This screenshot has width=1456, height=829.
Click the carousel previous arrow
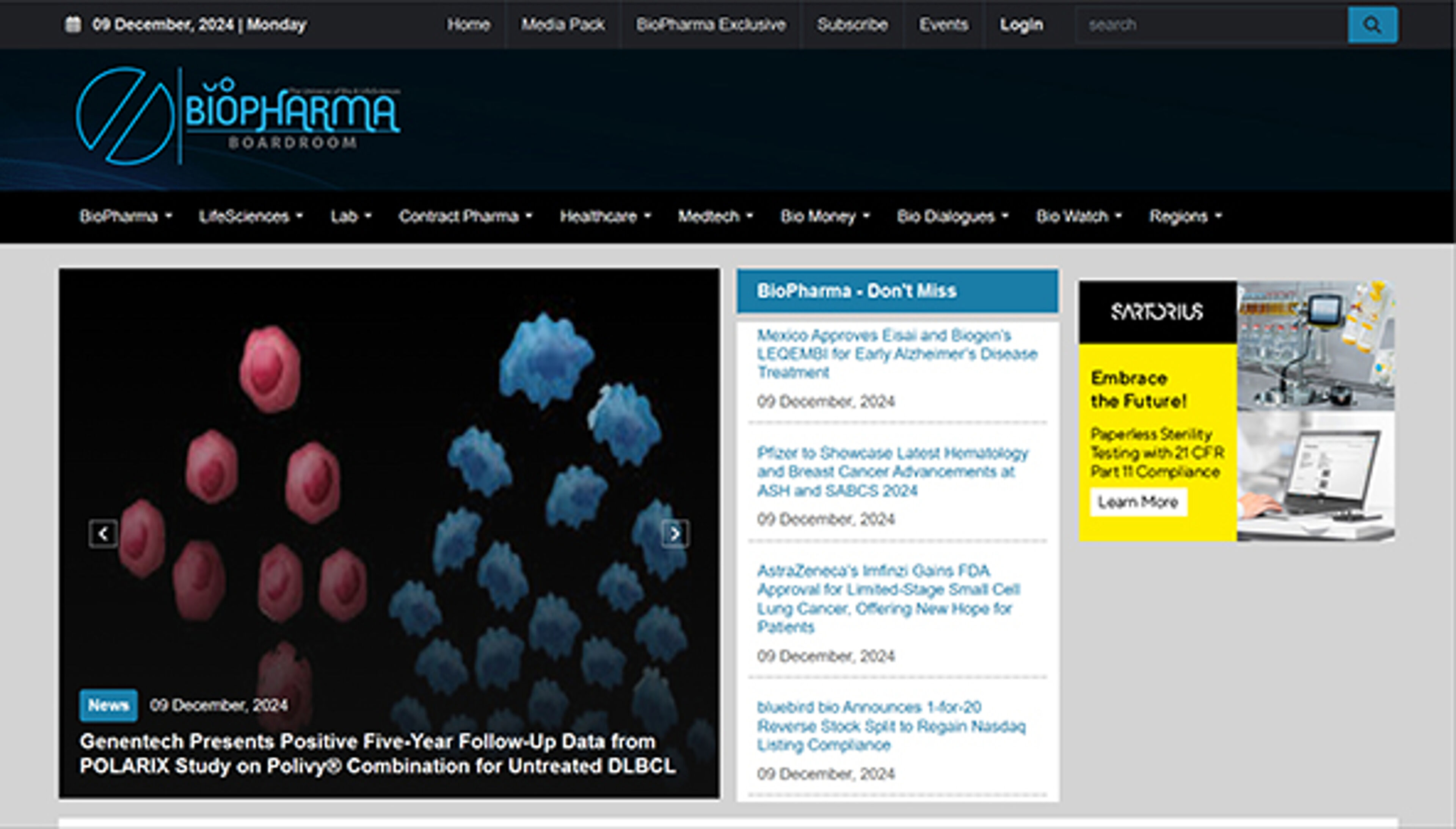click(x=104, y=534)
